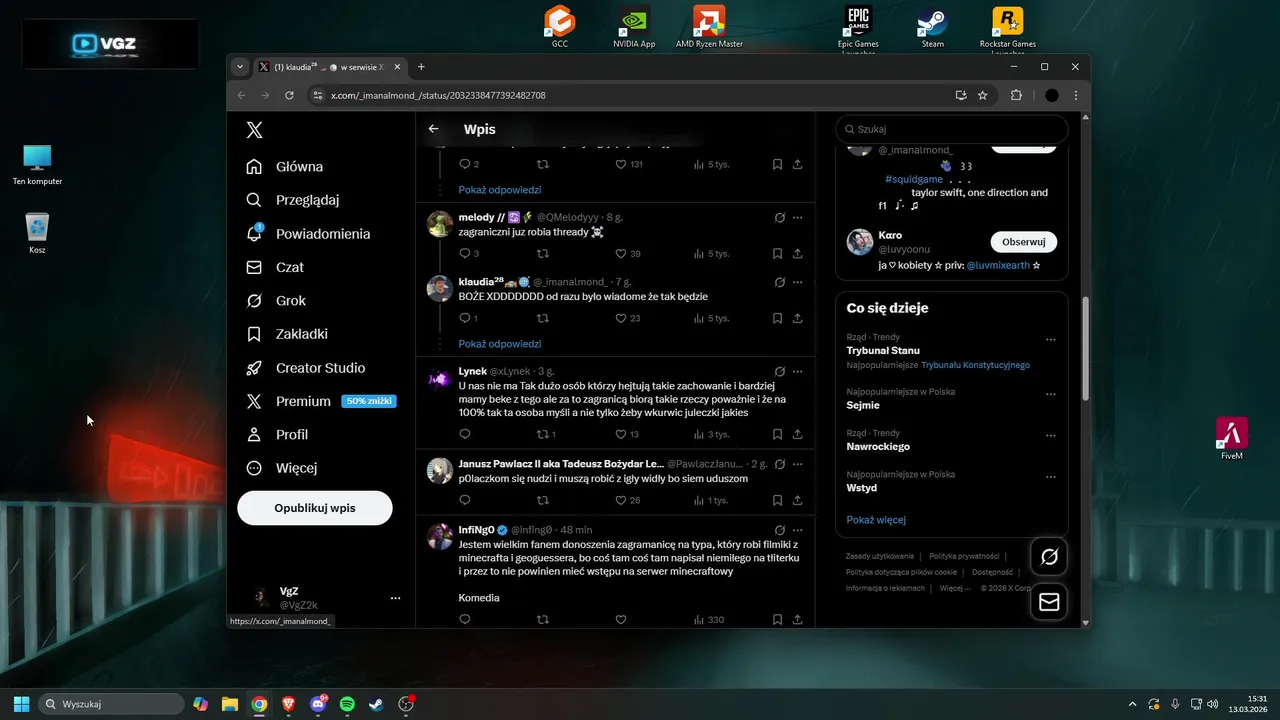1280x720 pixels.
Task: Share InfiNg0's post
Action: pos(797,620)
